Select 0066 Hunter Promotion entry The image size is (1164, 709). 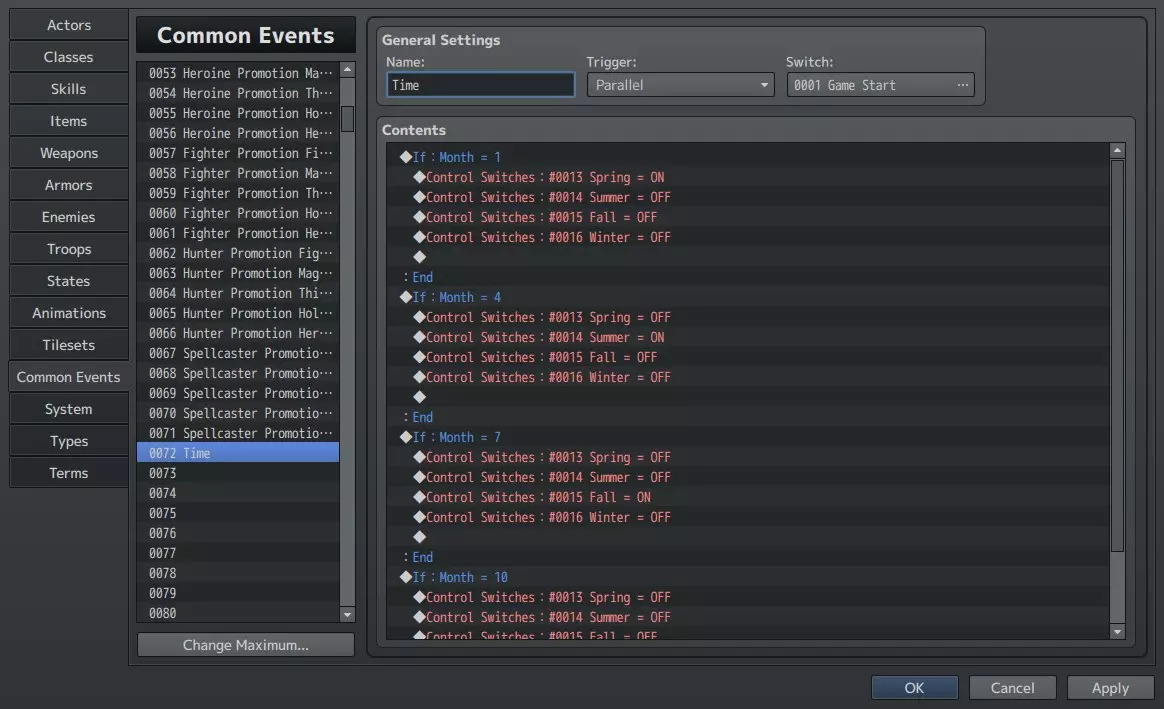point(238,333)
